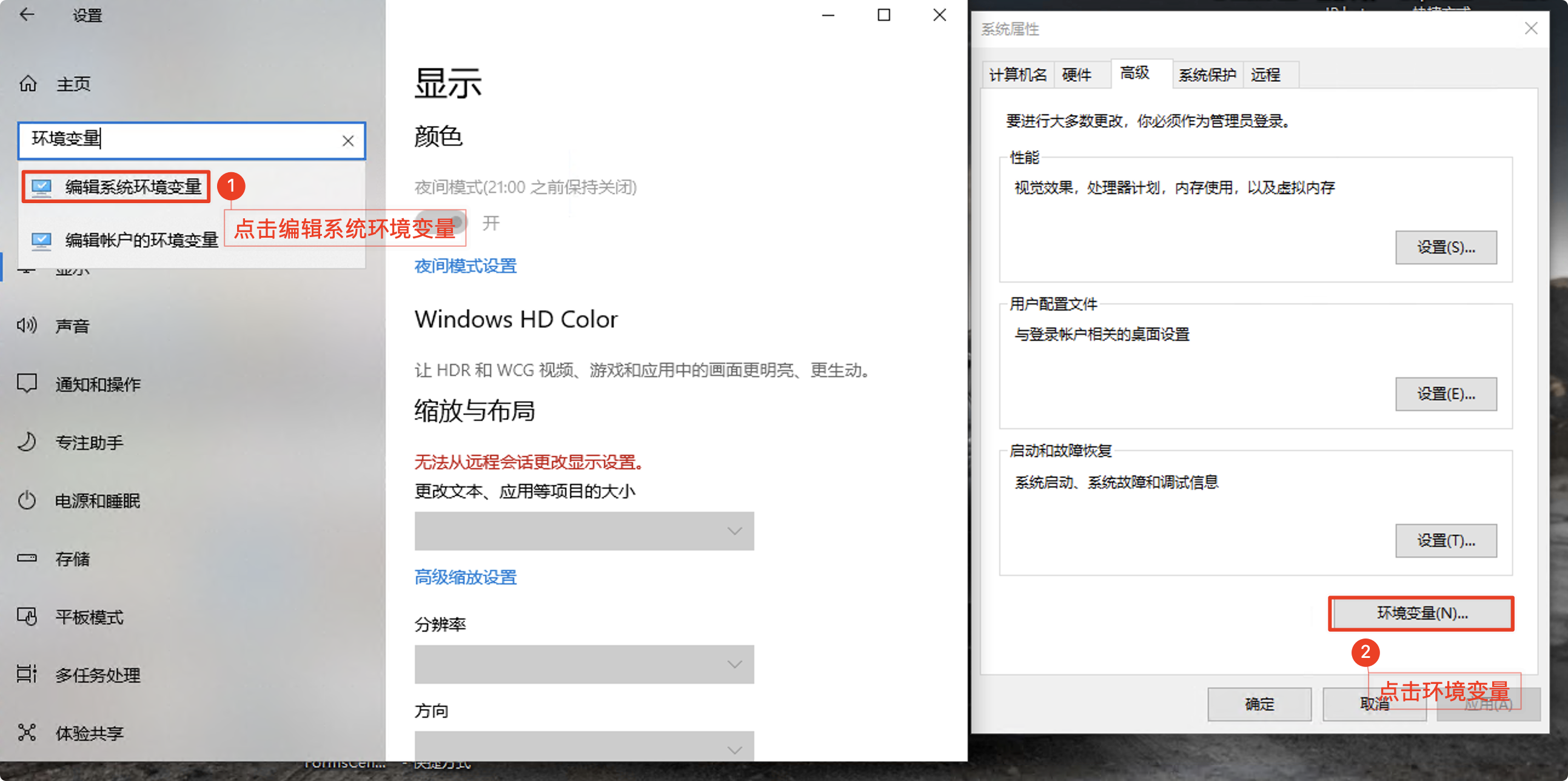Switch to the Hardware (硬件) tab
Image resolution: width=1568 pixels, height=781 pixels.
1076,75
